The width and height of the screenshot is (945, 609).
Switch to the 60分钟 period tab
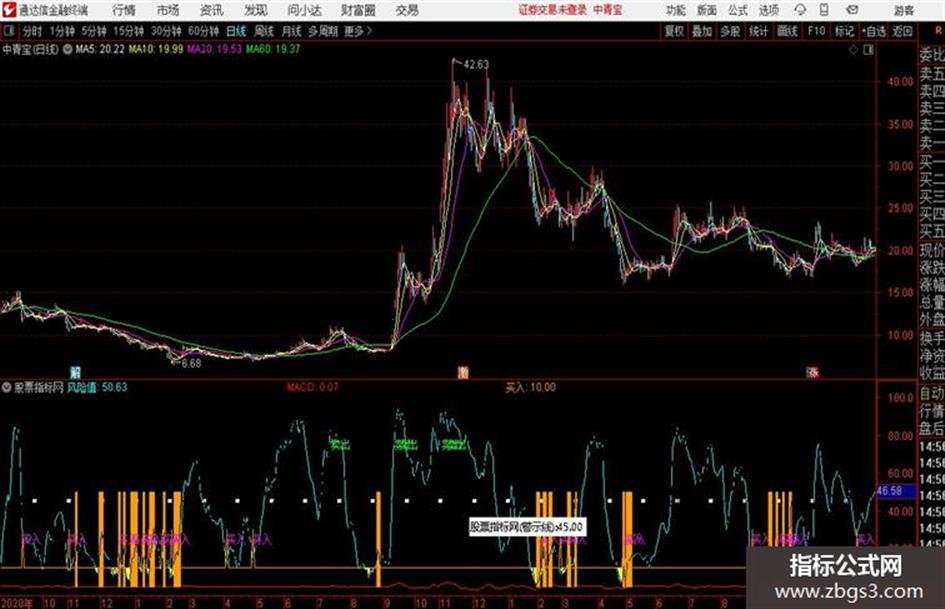tap(203, 31)
